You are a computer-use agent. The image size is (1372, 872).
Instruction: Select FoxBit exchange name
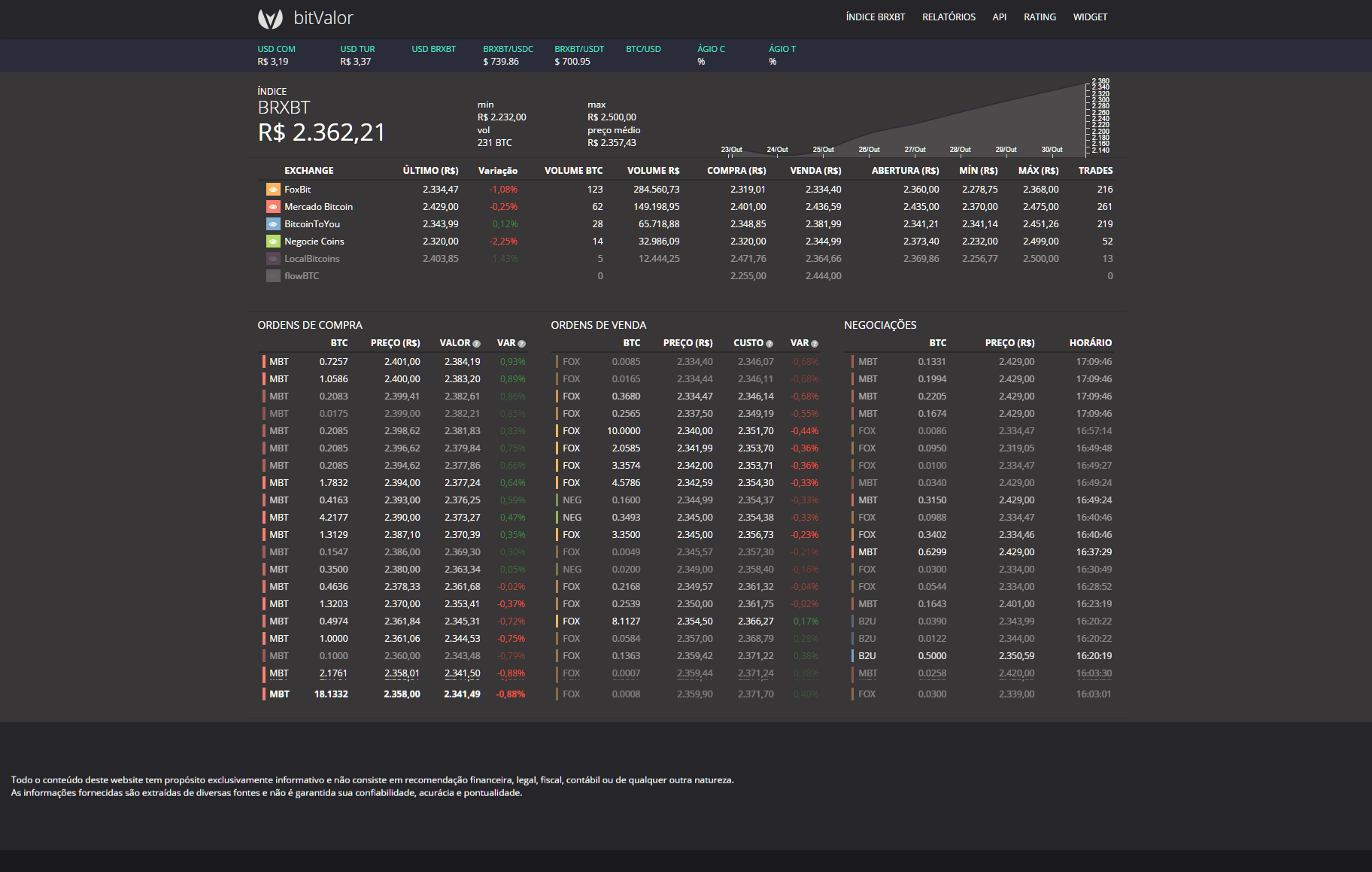coord(298,190)
